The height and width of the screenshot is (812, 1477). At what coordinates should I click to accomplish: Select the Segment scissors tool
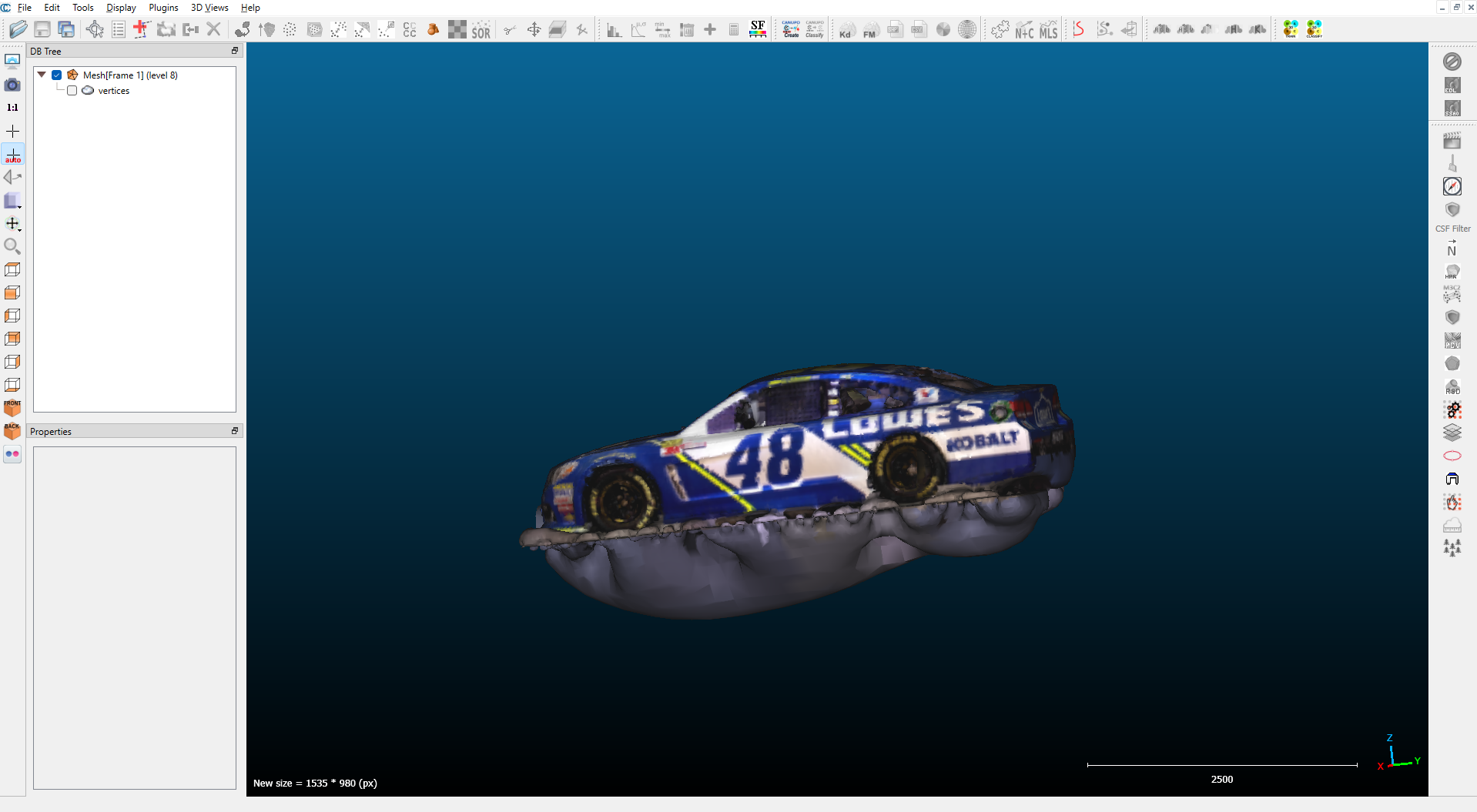pyautogui.click(x=509, y=29)
